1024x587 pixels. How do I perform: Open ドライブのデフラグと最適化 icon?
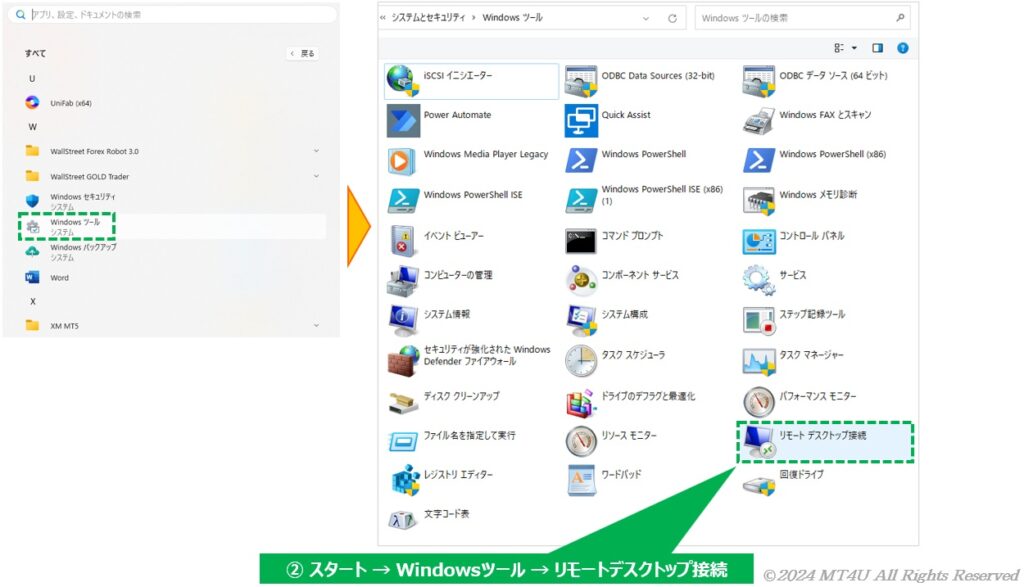581,402
